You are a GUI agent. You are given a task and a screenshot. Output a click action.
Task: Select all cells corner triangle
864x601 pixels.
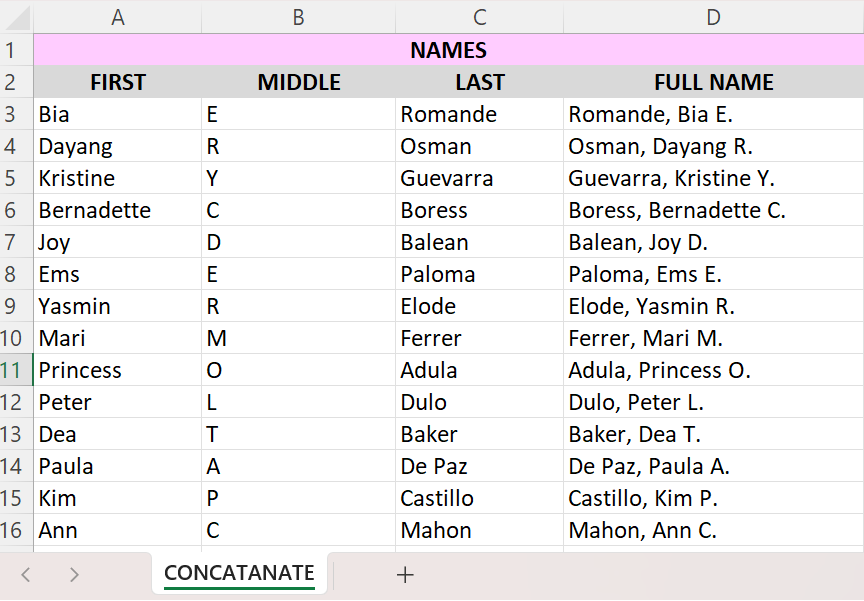click(x=16, y=17)
